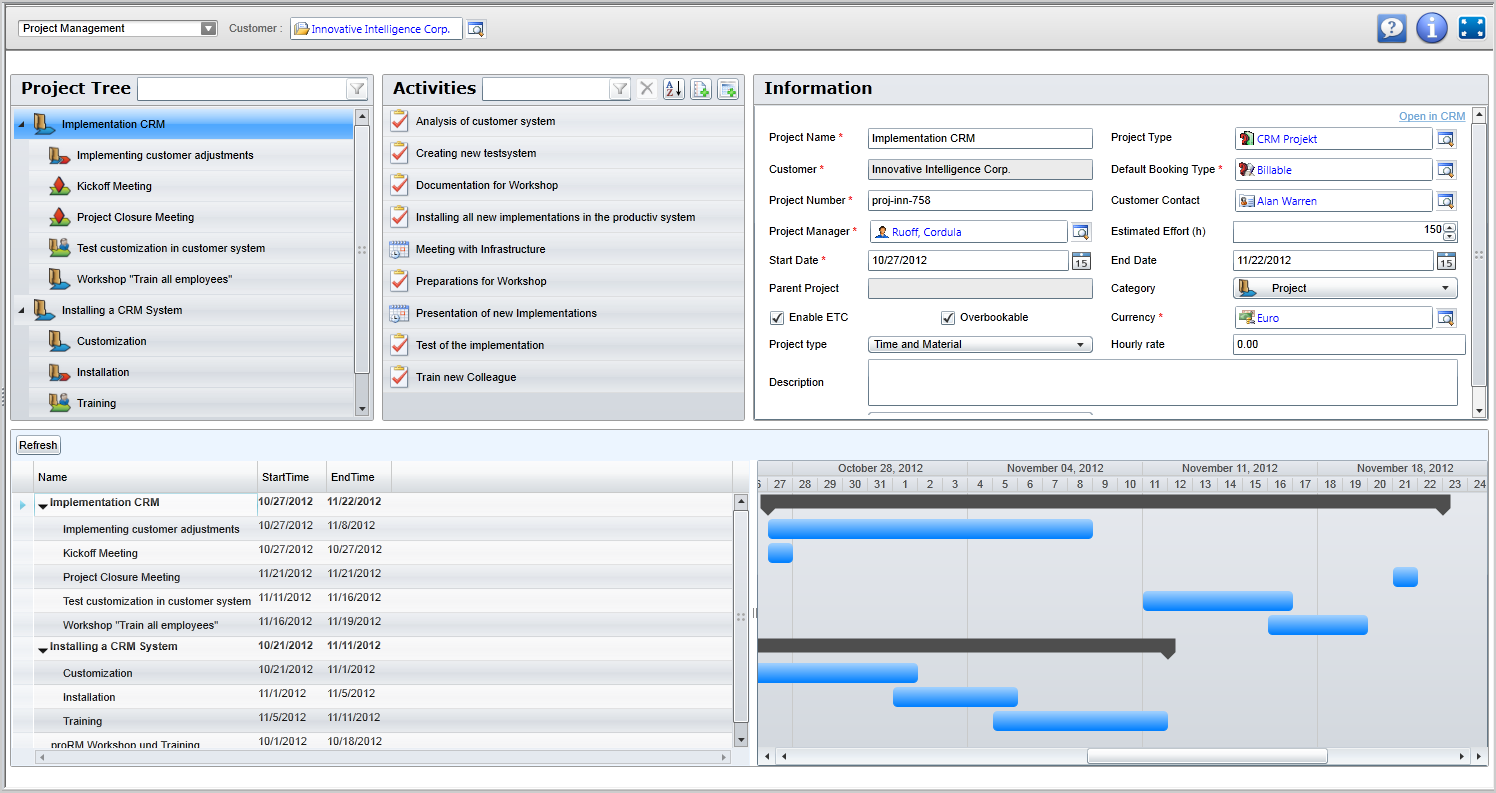Click the Ruoff, Cordula manager link

coord(927,232)
